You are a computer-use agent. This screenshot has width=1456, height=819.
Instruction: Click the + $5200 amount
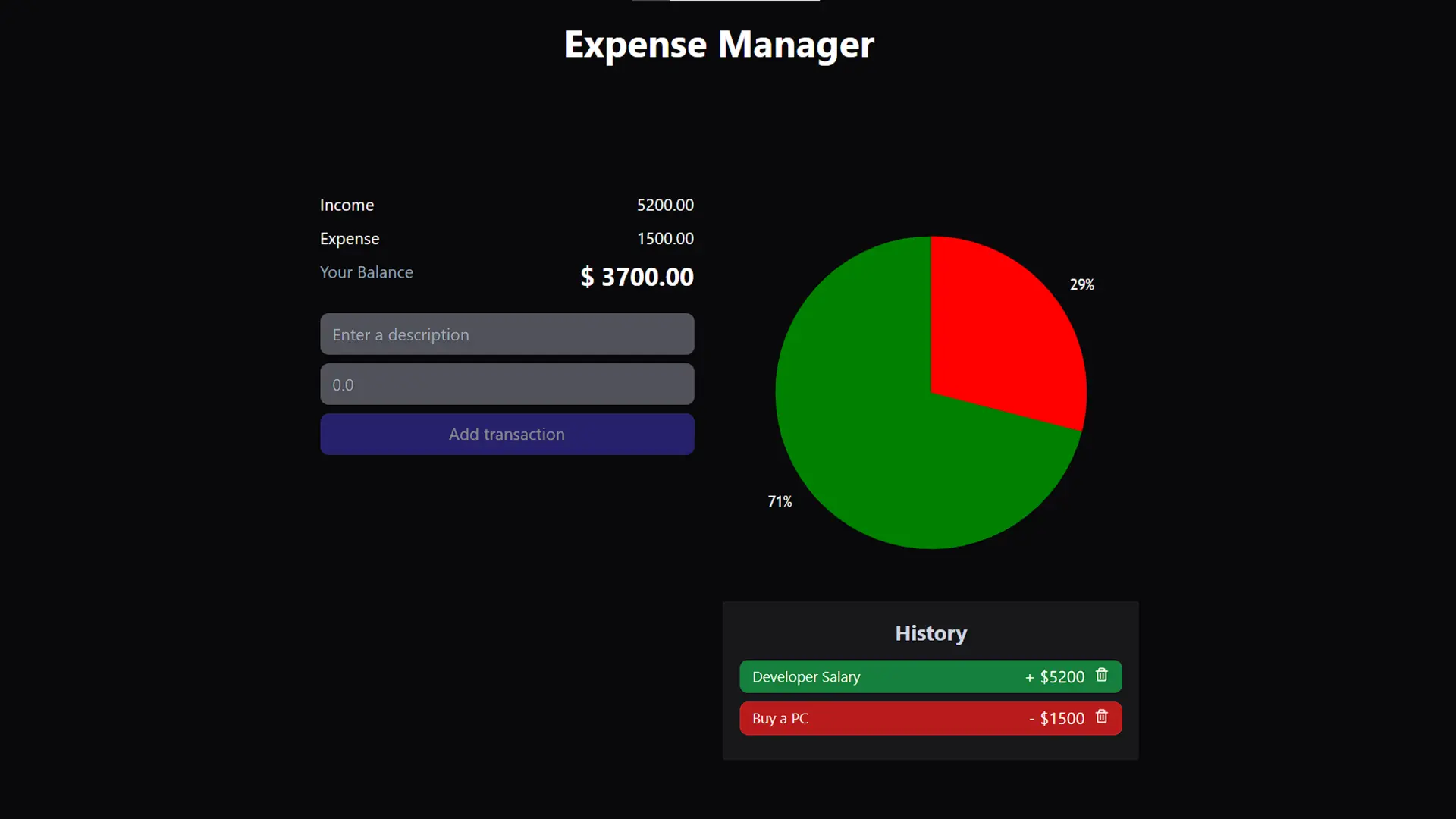(x=1055, y=676)
